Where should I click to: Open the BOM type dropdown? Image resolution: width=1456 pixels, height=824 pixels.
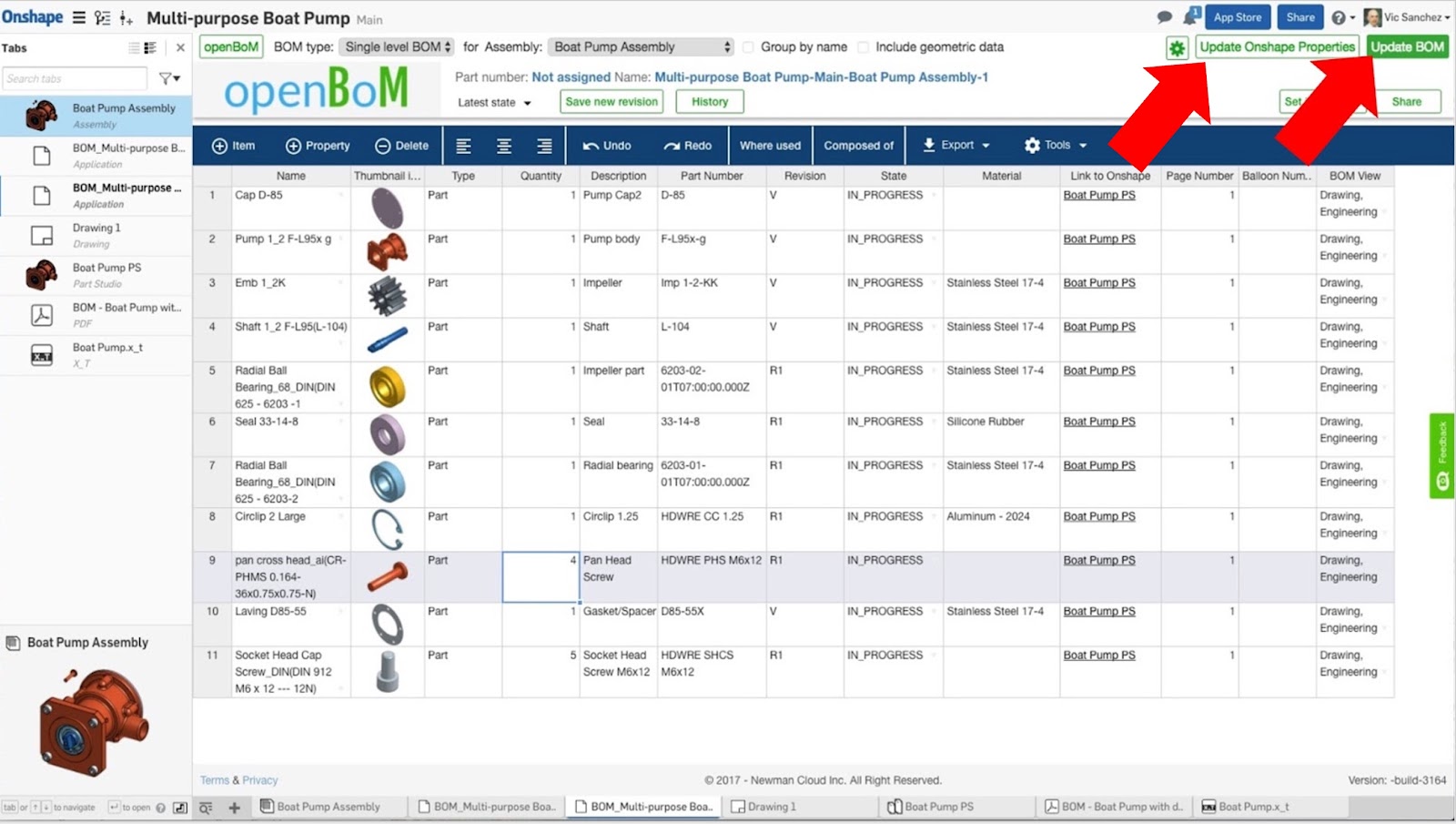(396, 47)
